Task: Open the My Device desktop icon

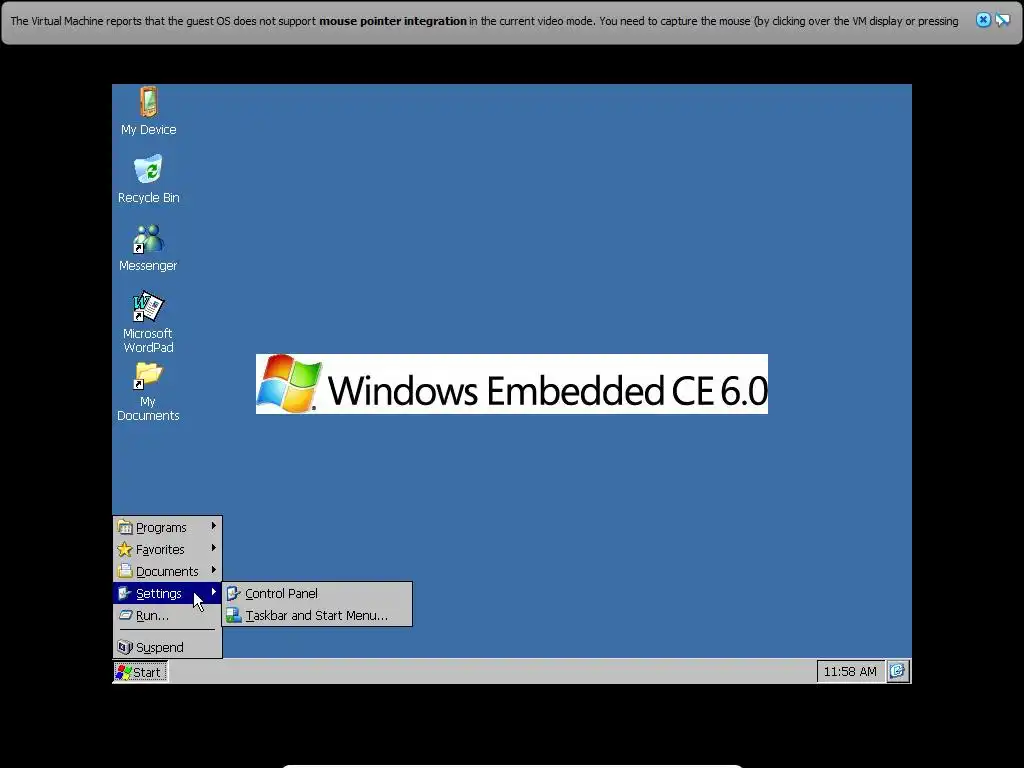Action: tap(148, 110)
